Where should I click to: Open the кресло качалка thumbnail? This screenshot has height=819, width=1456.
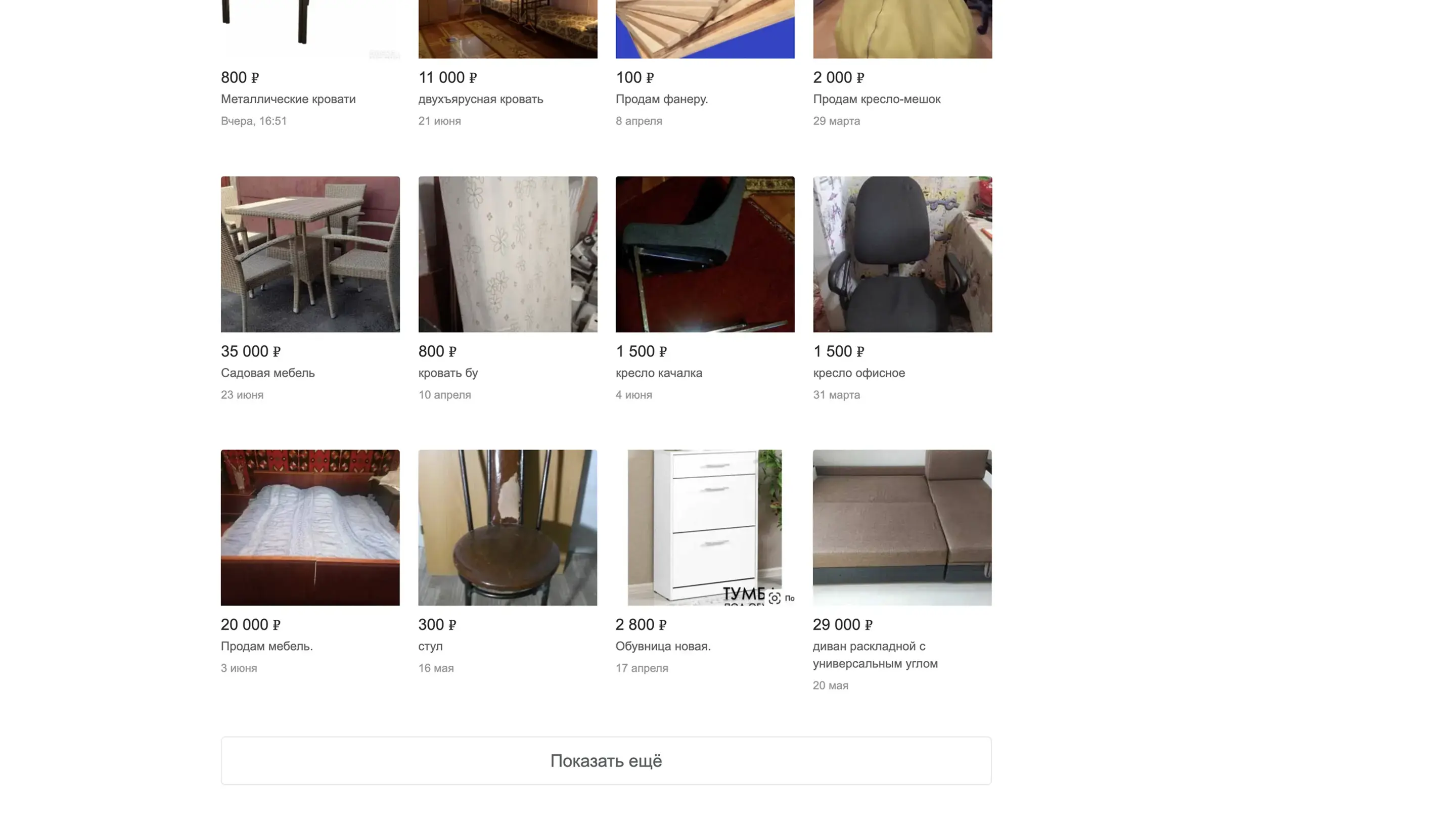tap(705, 254)
